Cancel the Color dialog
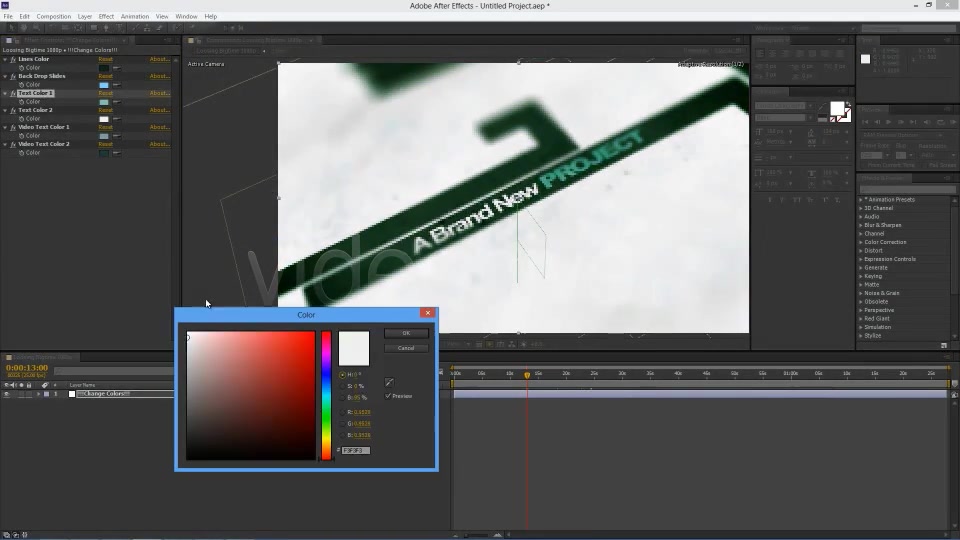 tap(407, 348)
